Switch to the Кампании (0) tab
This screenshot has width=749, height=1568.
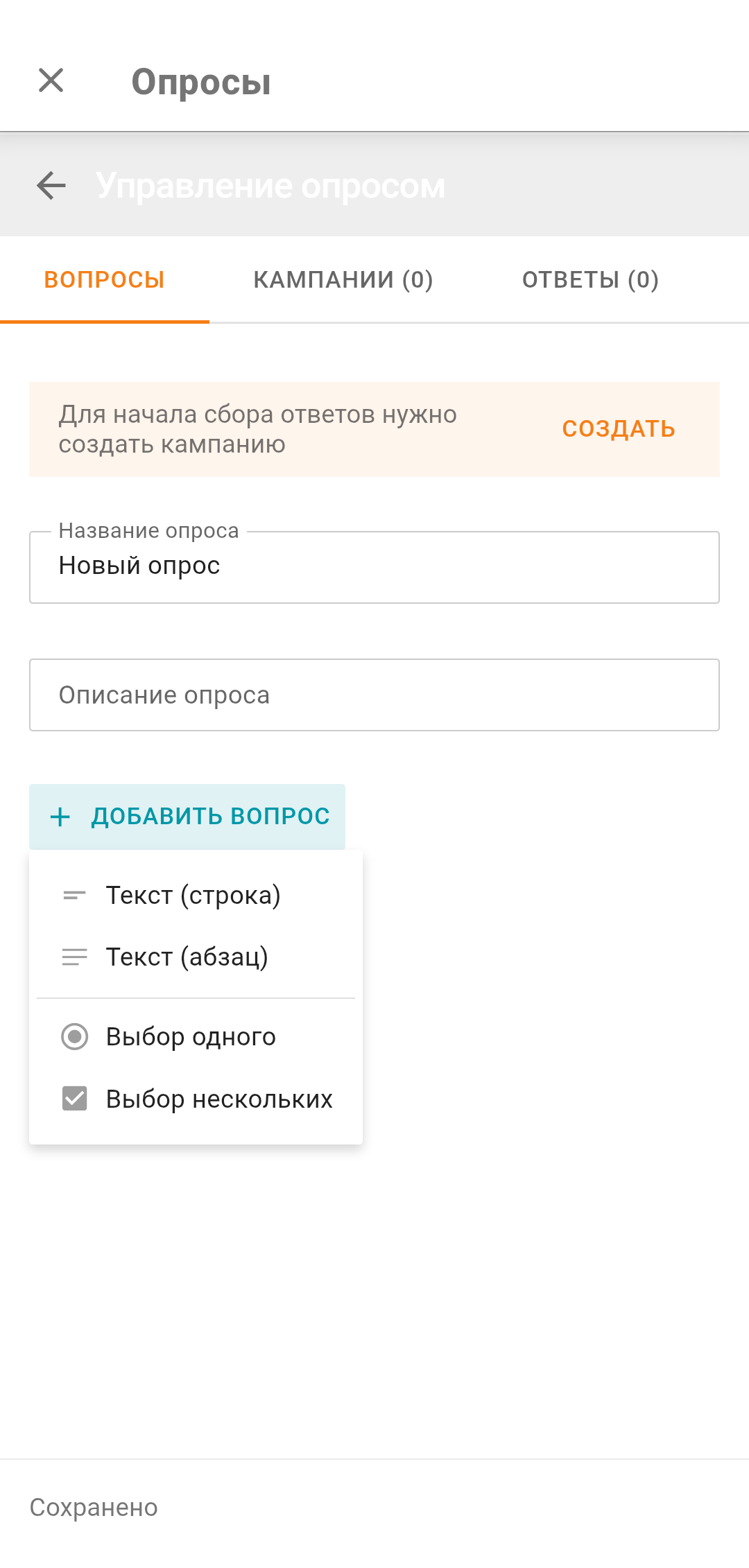pyautogui.click(x=343, y=280)
